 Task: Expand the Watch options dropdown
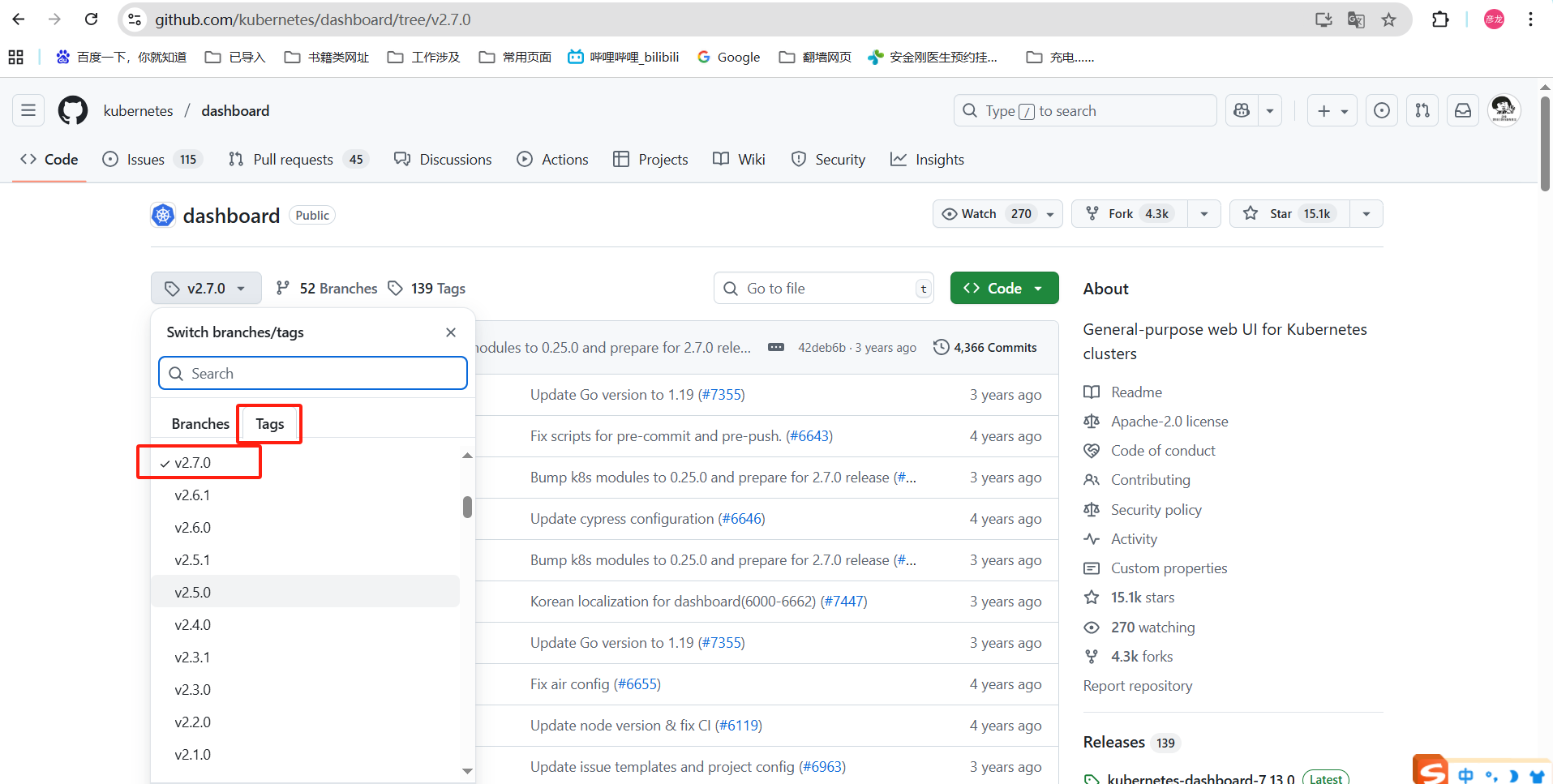tap(1050, 214)
